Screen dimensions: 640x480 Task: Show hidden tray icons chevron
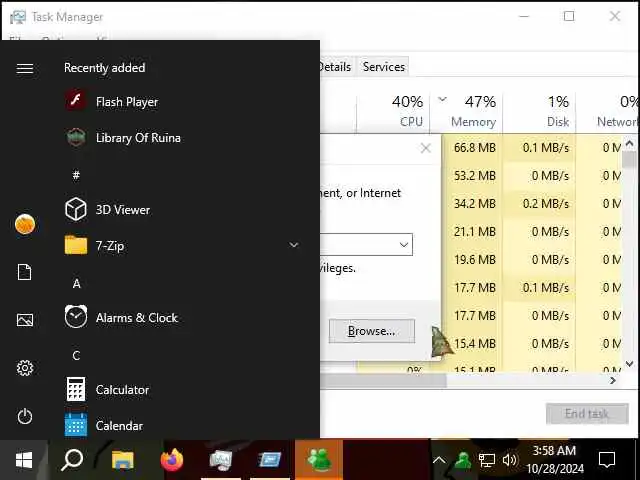tap(439, 460)
